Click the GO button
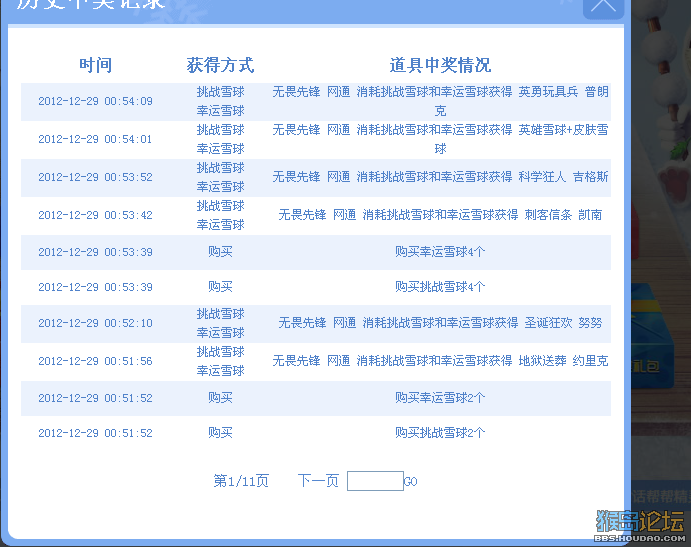The height and width of the screenshot is (547, 691). (x=410, y=481)
